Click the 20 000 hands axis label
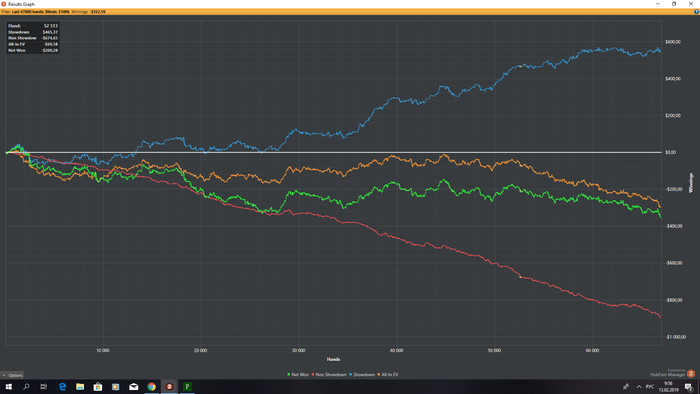Viewport: 700px width, 394px height. point(200,351)
